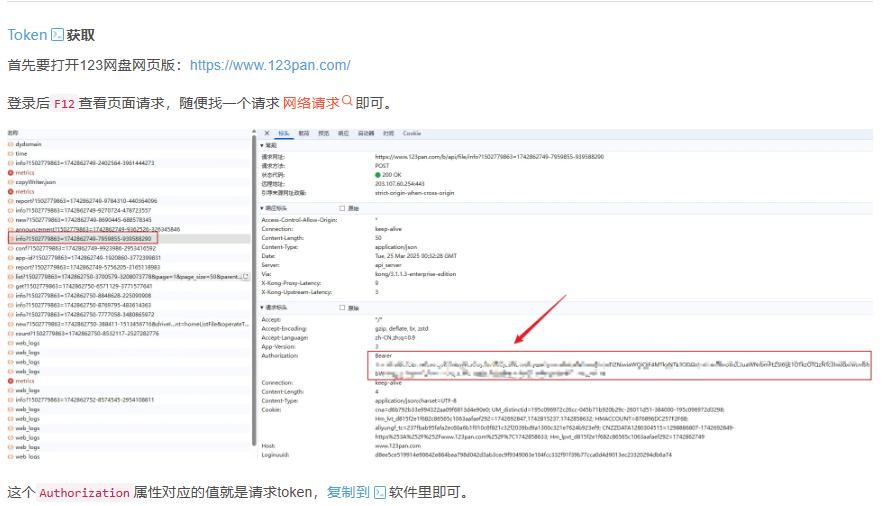
Task: Click the icon of the app-id?1502779863 request
Action: tap(10, 258)
